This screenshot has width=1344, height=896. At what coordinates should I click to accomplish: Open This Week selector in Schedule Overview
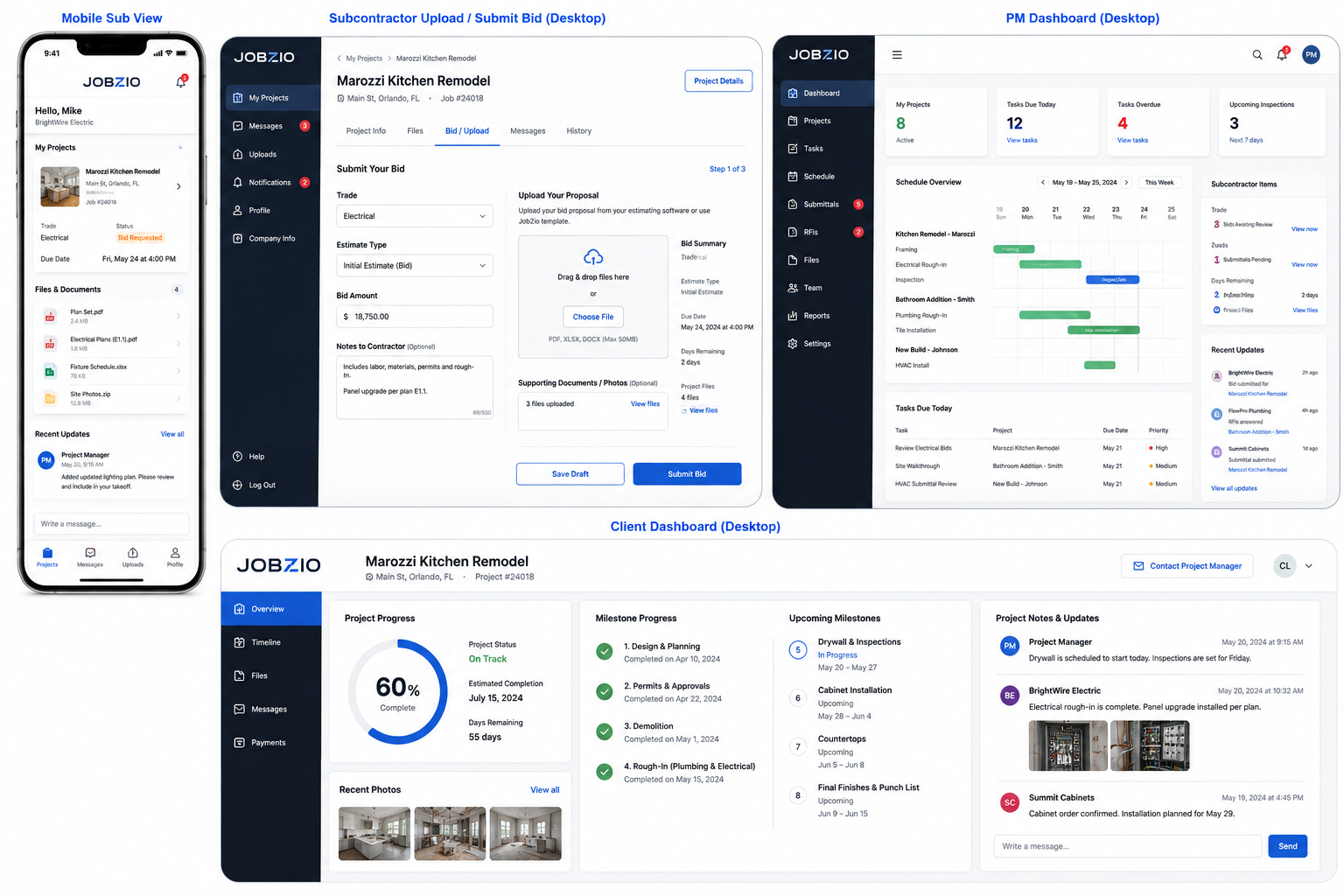tap(1159, 182)
